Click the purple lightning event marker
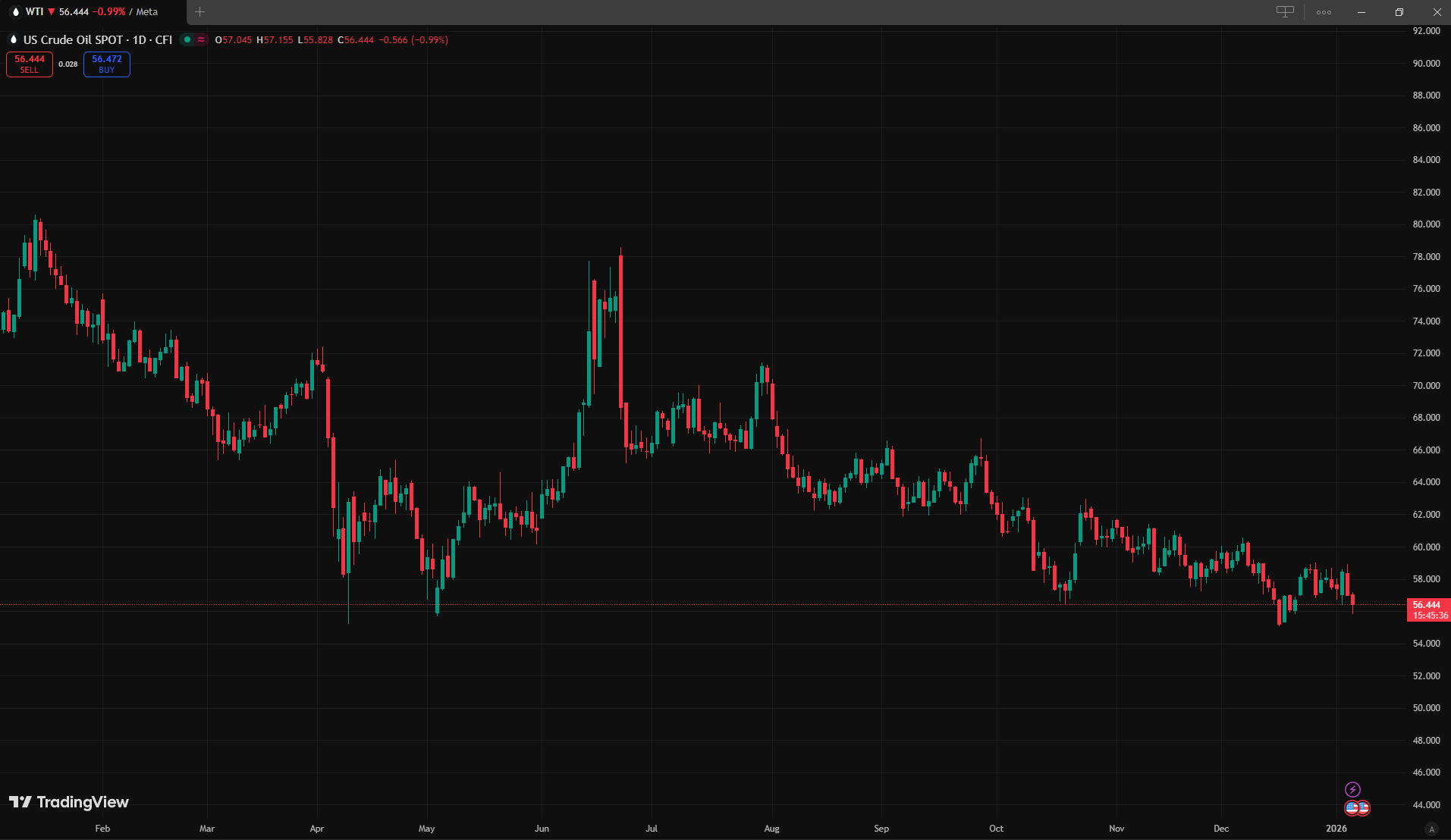1451x840 pixels. coord(1352,789)
